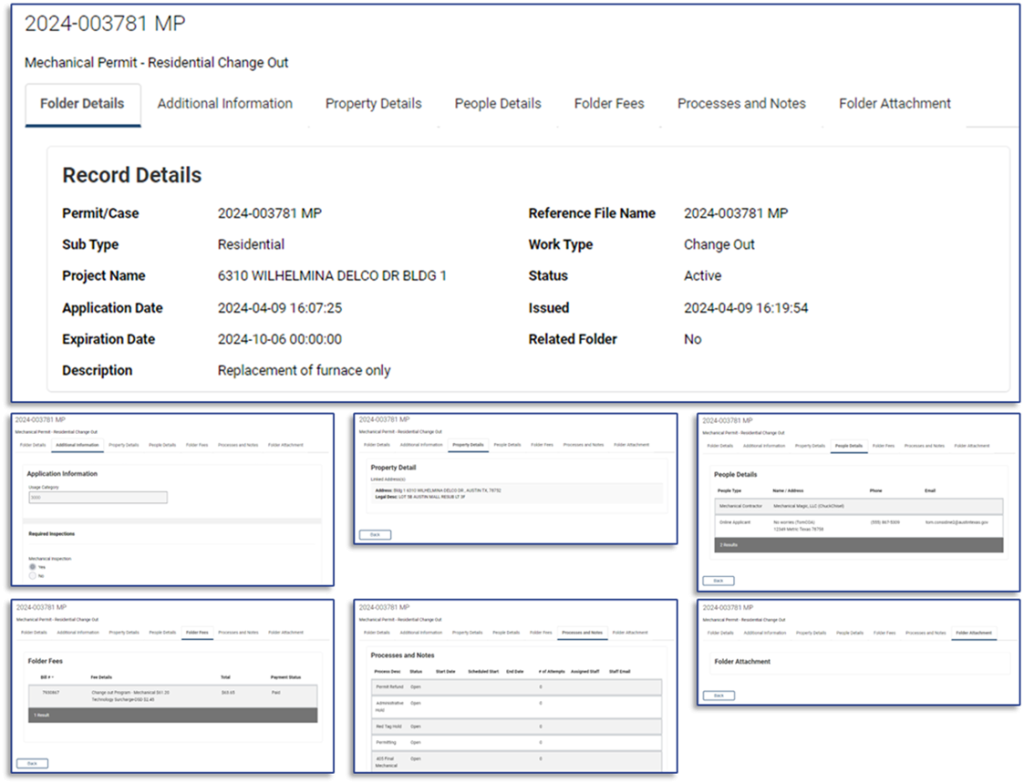This screenshot has width=1024, height=784.
Task: Click Back on the Property Detail panel
Action: [x=375, y=535]
